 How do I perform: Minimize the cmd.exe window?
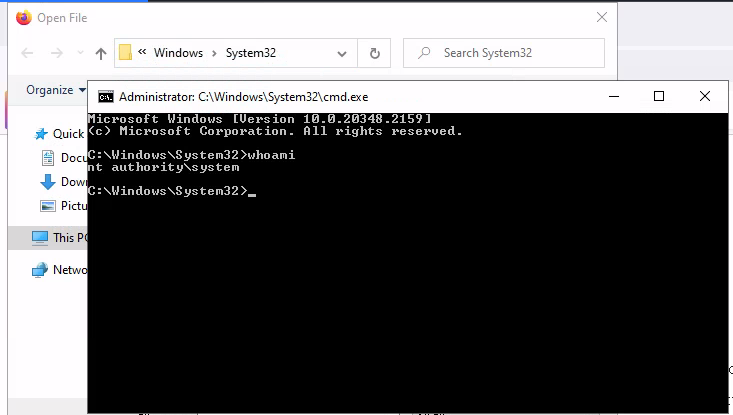click(x=614, y=96)
